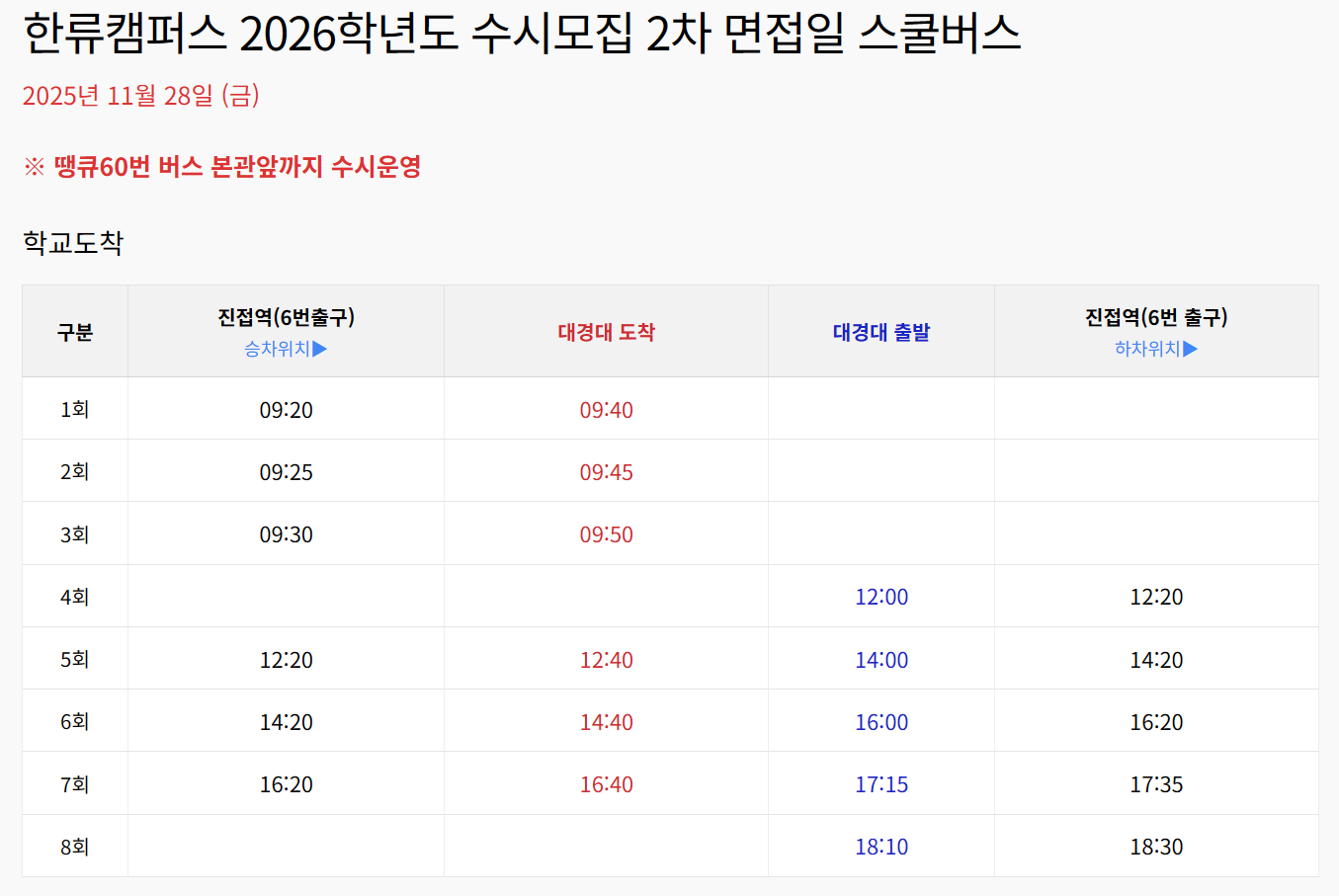Click the red 대경대 도착 column header
The width and height of the screenshot is (1339, 896).
606,333
